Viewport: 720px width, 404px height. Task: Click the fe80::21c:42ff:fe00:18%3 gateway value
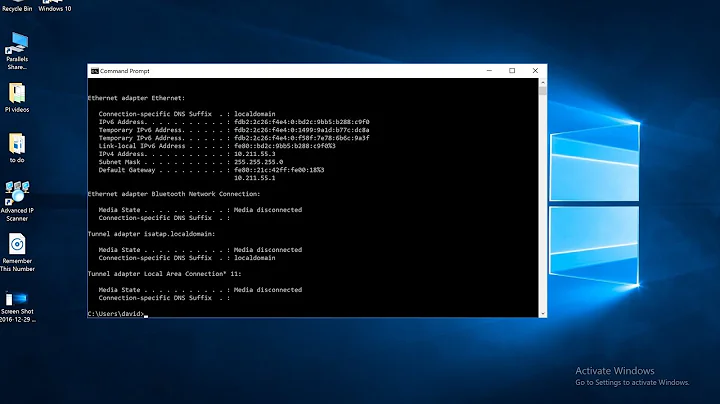[279, 170]
